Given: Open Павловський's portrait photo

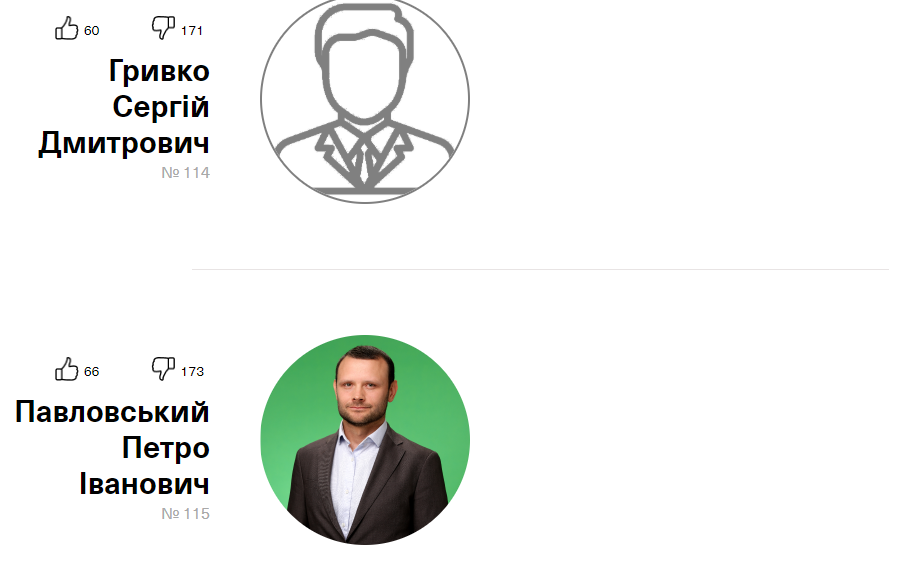Looking at the screenshot, I should pyautogui.click(x=365, y=440).
